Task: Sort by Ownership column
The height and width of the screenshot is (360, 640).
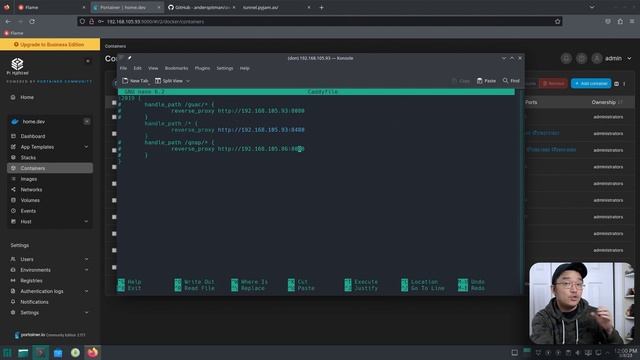Action: coord(607,102)
